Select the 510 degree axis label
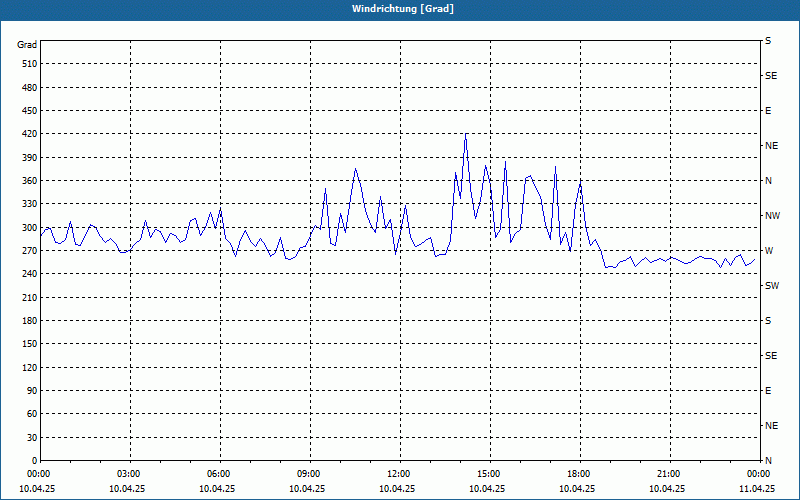 pyautogui.click(x=30, y=64)
